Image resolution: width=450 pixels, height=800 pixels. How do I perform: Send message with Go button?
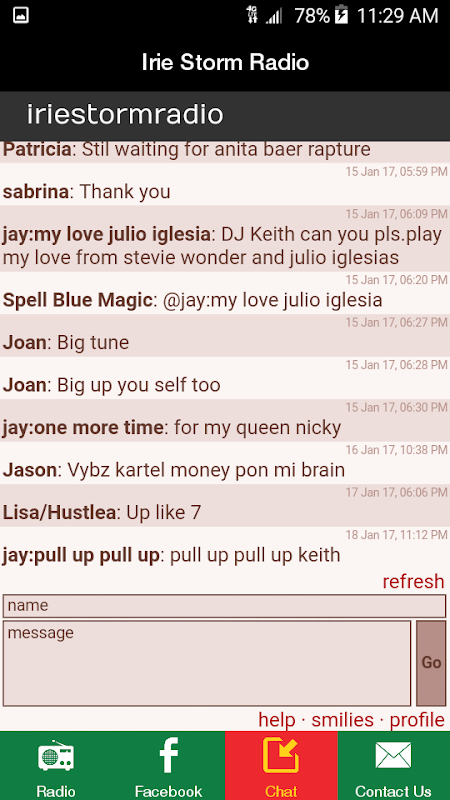431,663
